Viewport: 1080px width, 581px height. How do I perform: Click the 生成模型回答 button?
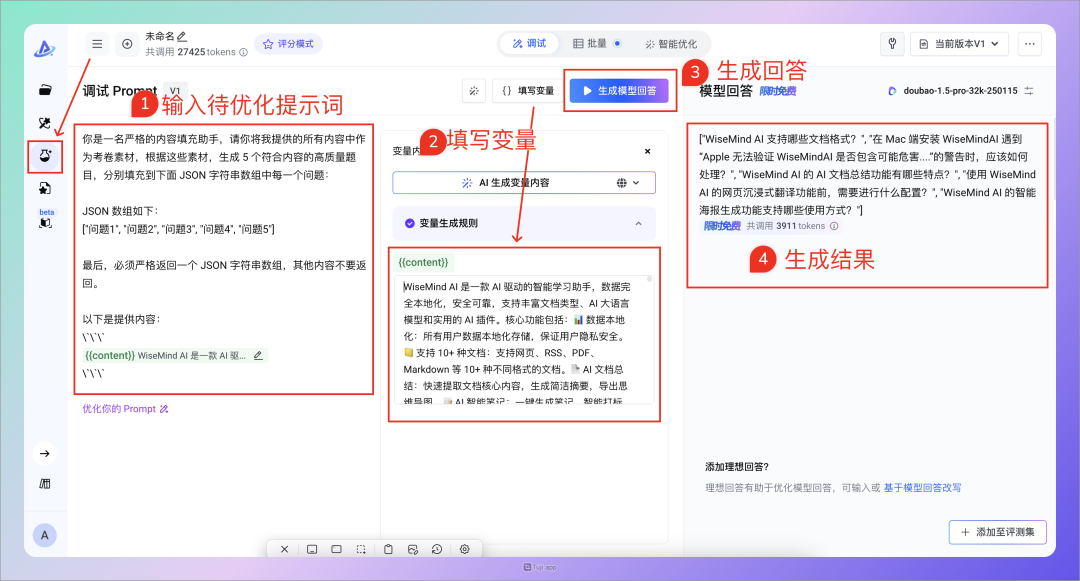(x=619, y=91)
